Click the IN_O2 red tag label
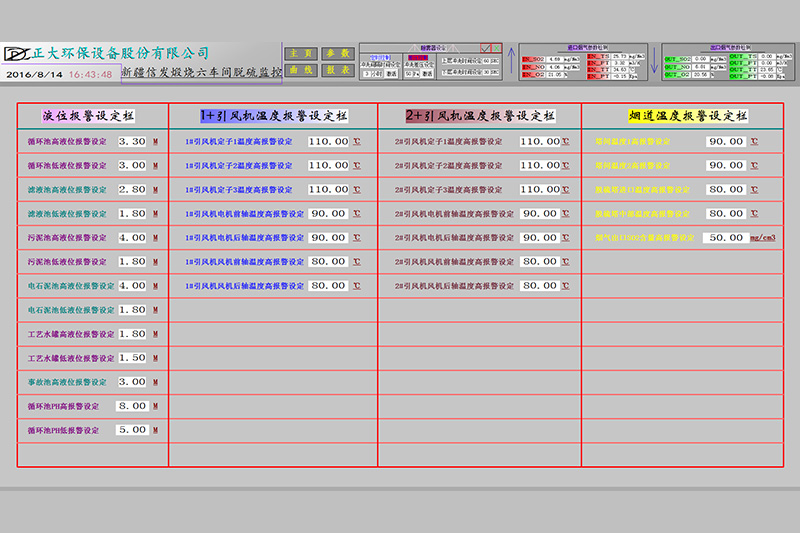This screenshot has height=533, width=800. pos(534,74)
